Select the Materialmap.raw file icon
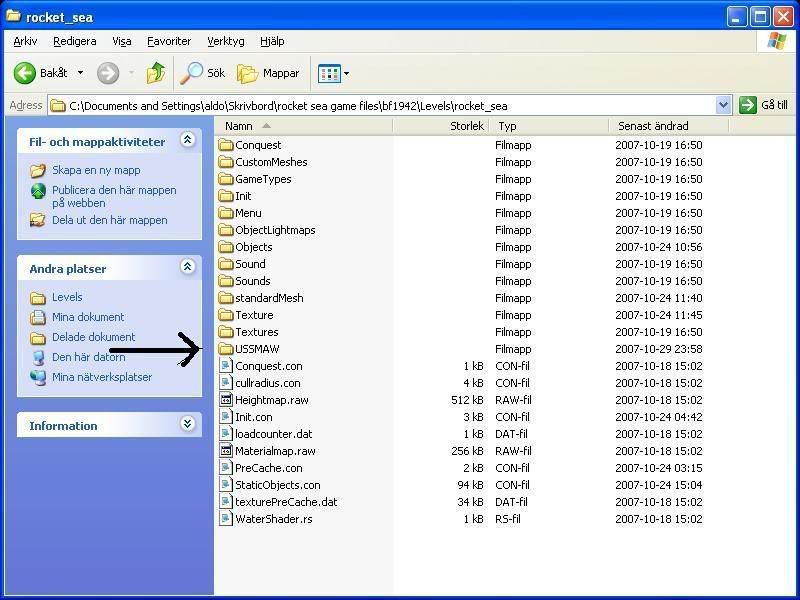 (x=226, y=451)
